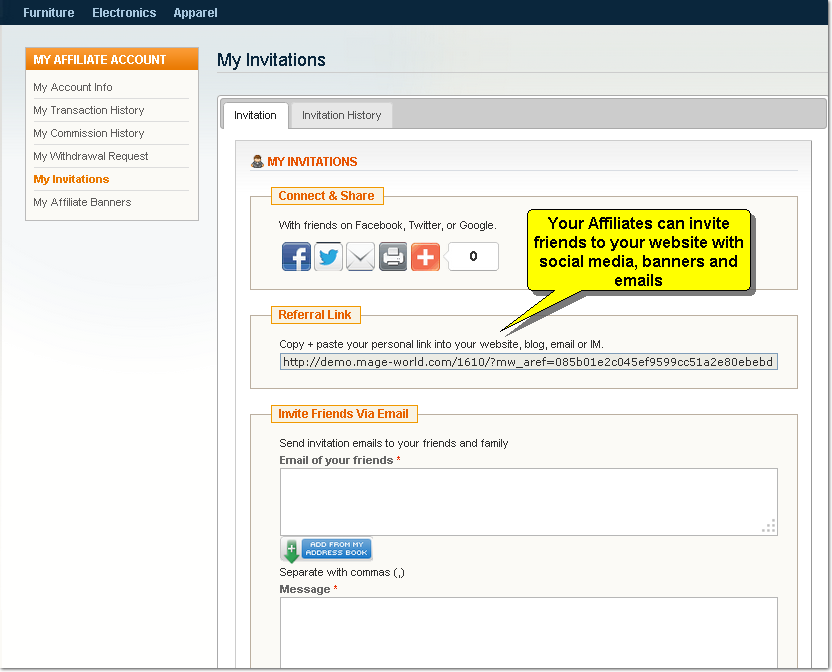Click the Connect & Share legend

tap(327, 196)
